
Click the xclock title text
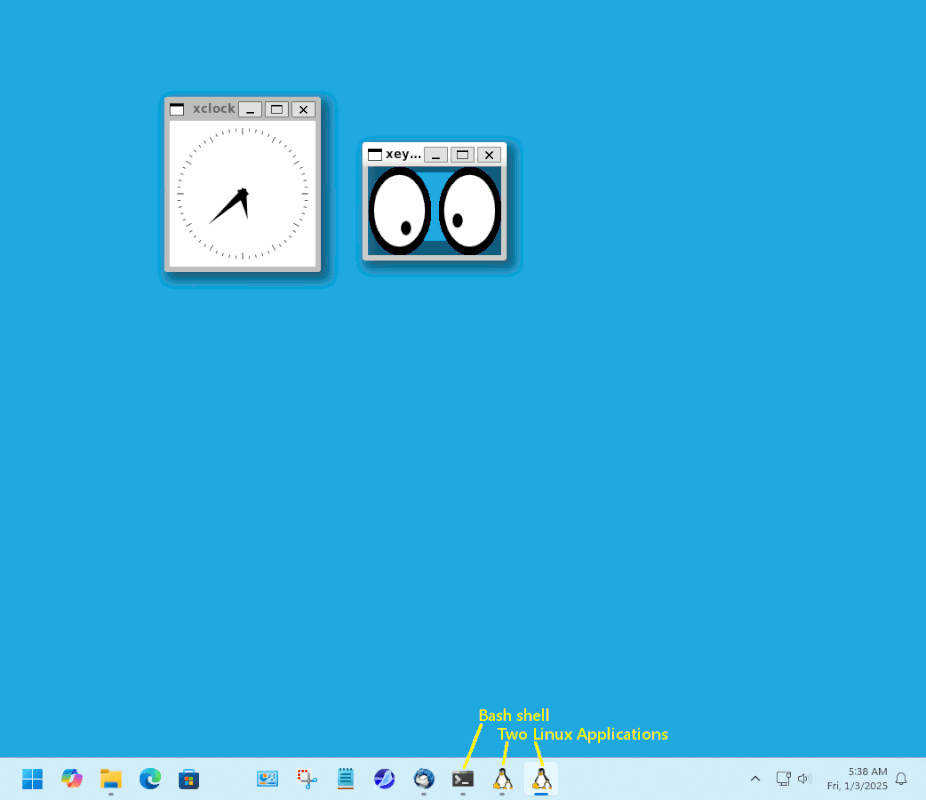(x=214, y=109)
